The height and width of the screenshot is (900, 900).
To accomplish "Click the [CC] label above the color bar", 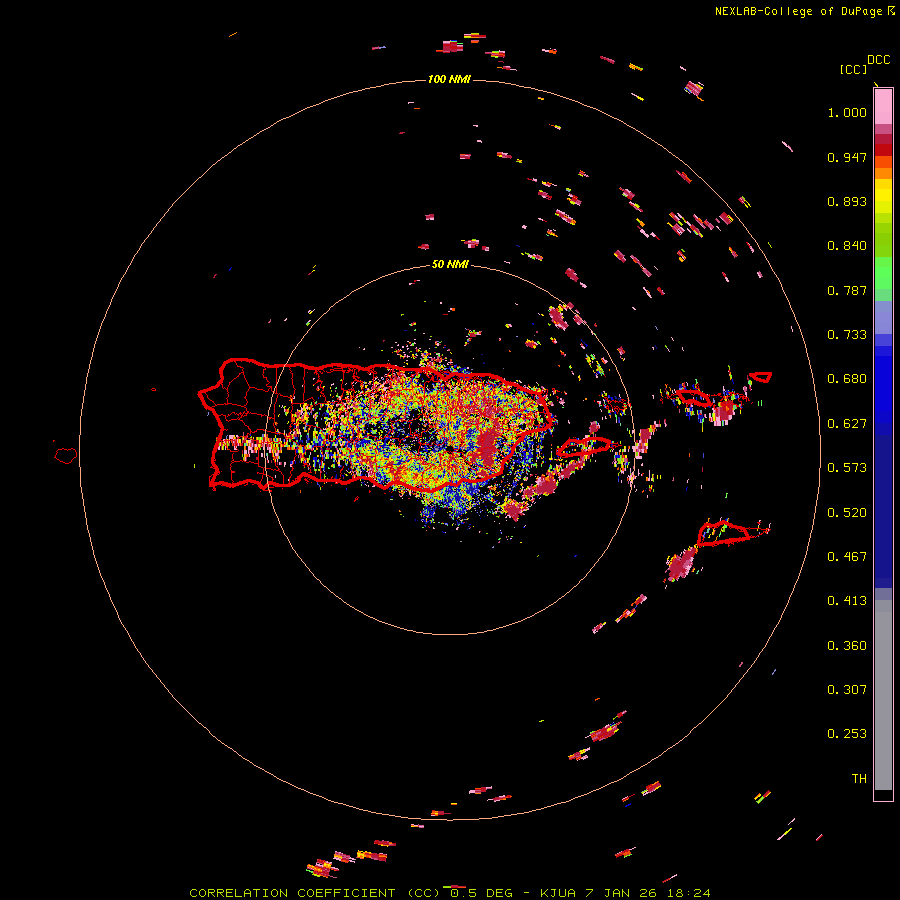I will pyautogui.click(x=853, y=69).
